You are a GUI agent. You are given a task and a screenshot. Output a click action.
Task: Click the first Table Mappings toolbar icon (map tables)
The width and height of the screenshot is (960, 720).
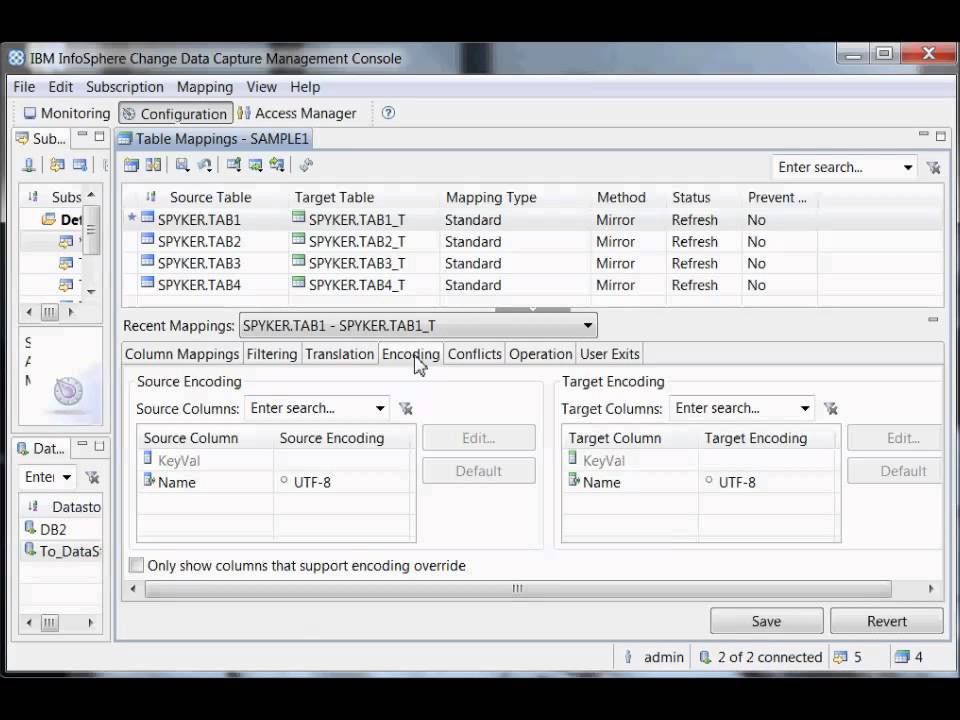[x=131, y=165]
